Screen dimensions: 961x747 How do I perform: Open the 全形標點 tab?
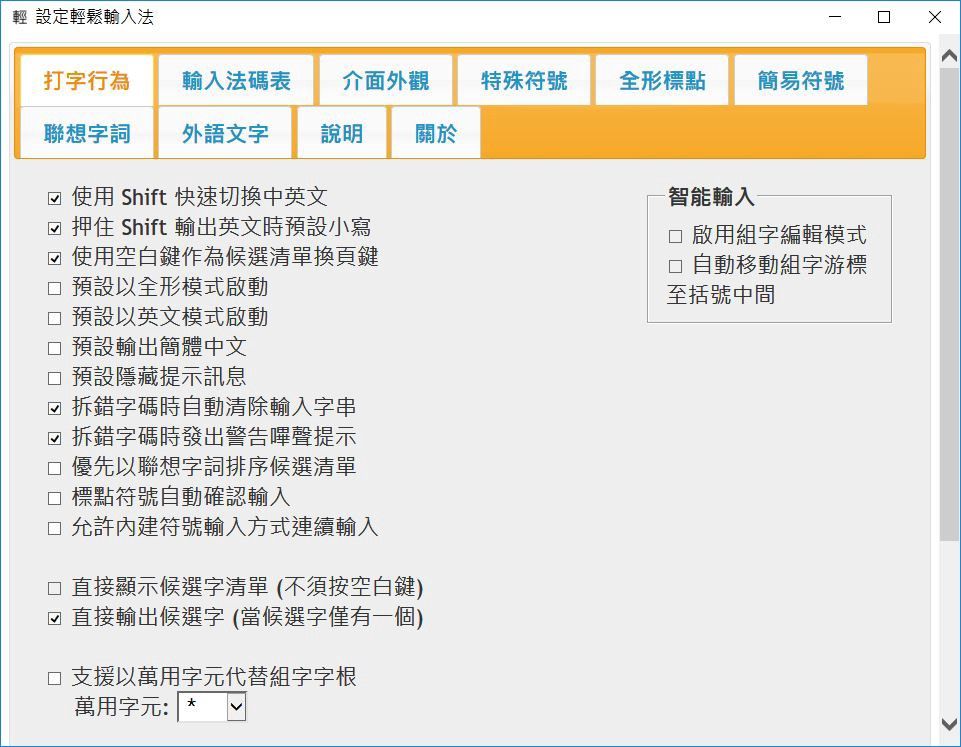(661, 81)
